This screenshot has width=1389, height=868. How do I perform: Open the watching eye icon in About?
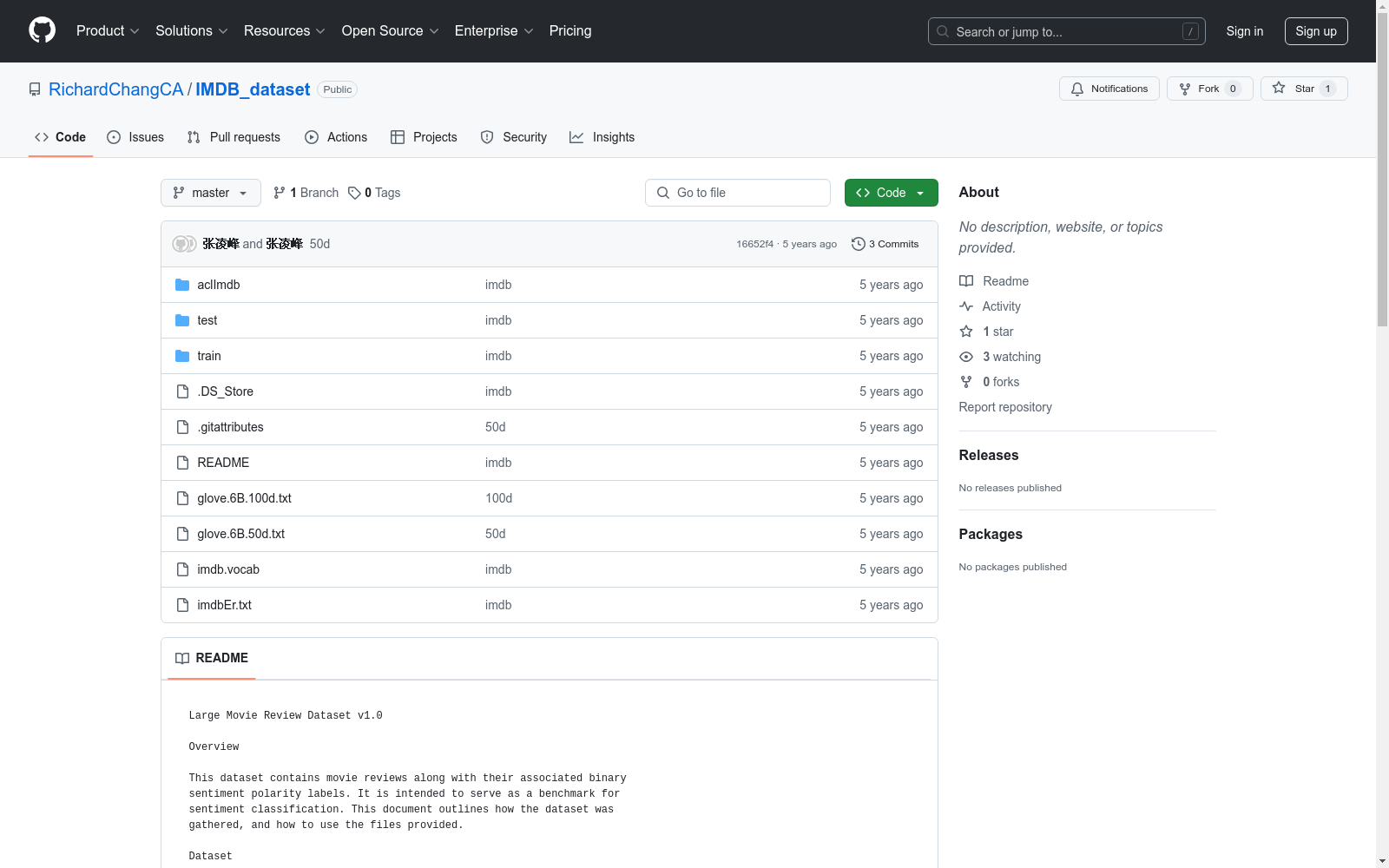[x=966, y=357]
